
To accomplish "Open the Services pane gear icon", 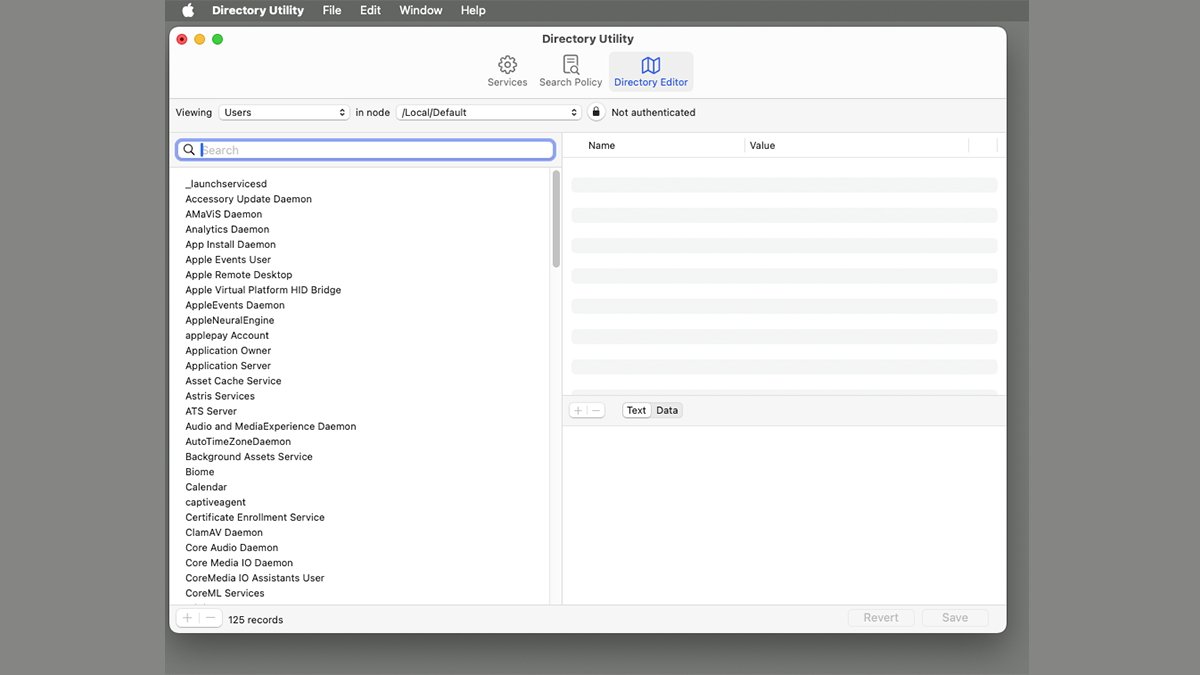I will point(507,65).
